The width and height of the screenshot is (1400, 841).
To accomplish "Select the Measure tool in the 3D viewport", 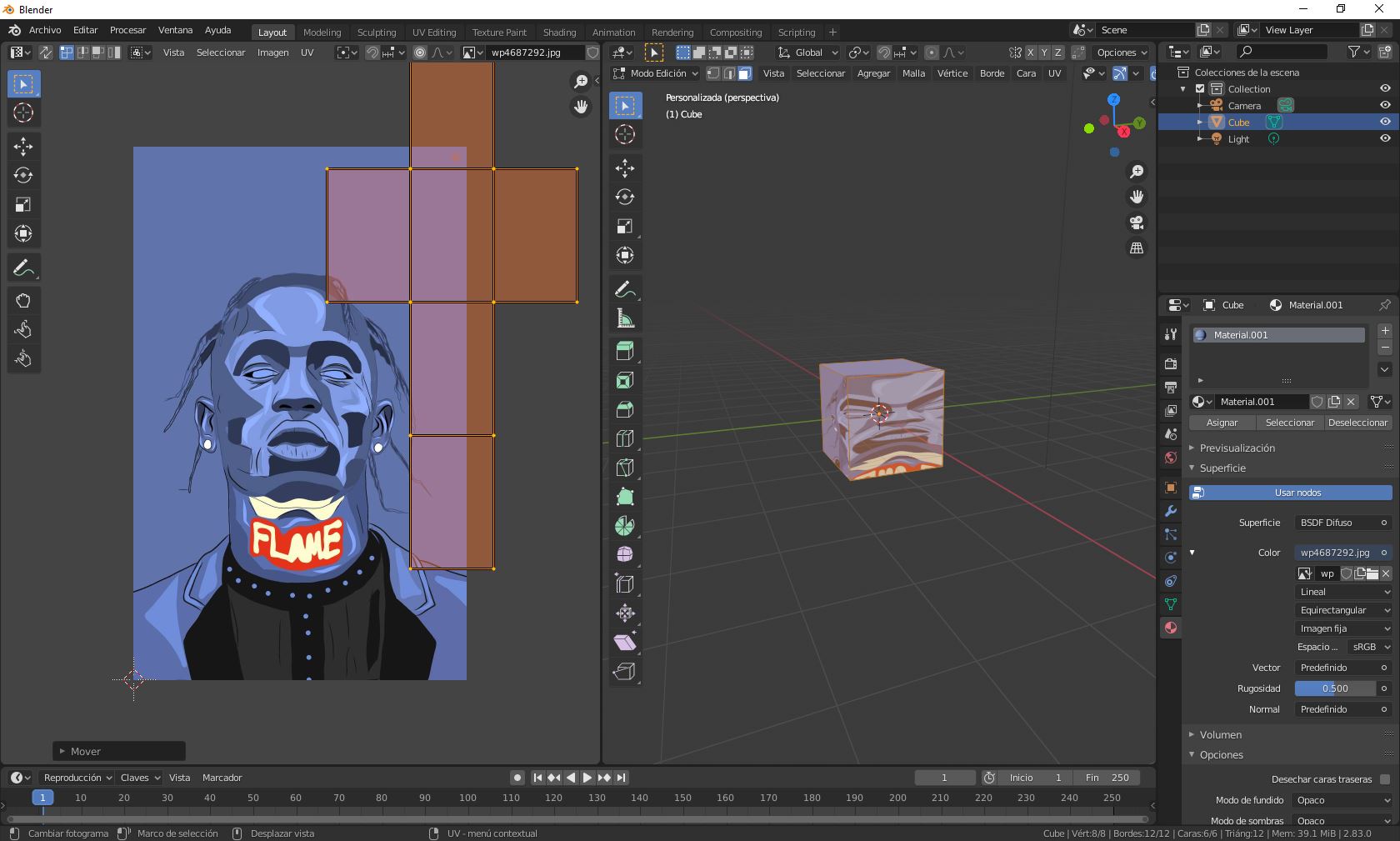I will tap(625, 318).
